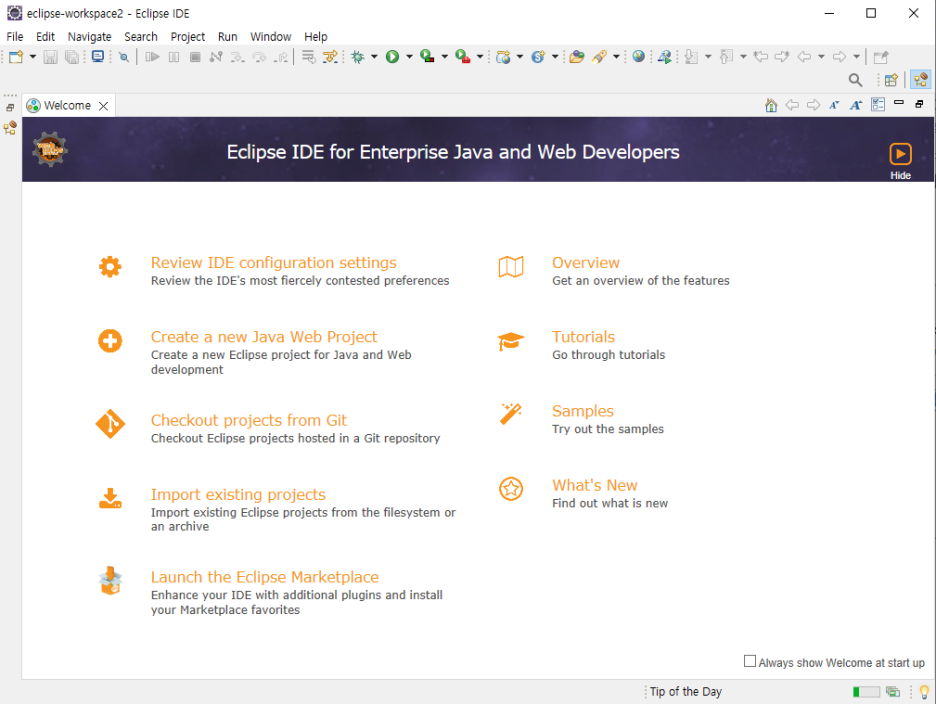The height and width of the screenshot is (704, 936).
Task: Click the External Tools run icon
Action: coord(463,57)
